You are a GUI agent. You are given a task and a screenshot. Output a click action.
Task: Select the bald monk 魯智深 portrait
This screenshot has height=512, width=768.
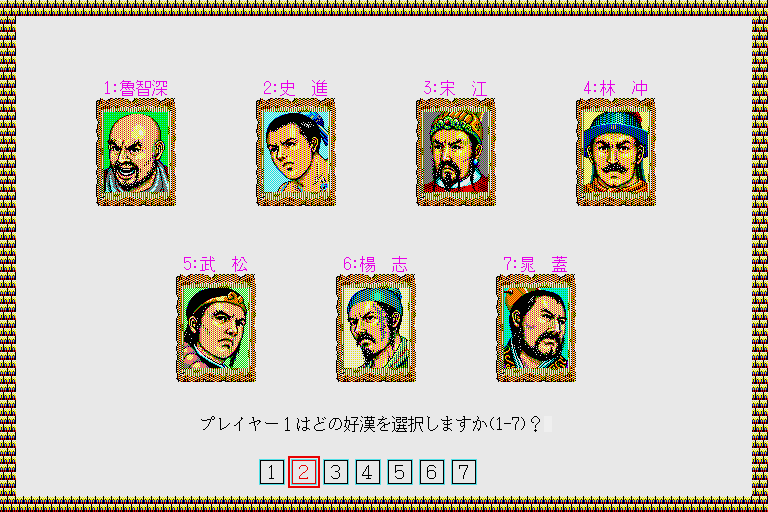pos(136,152)
